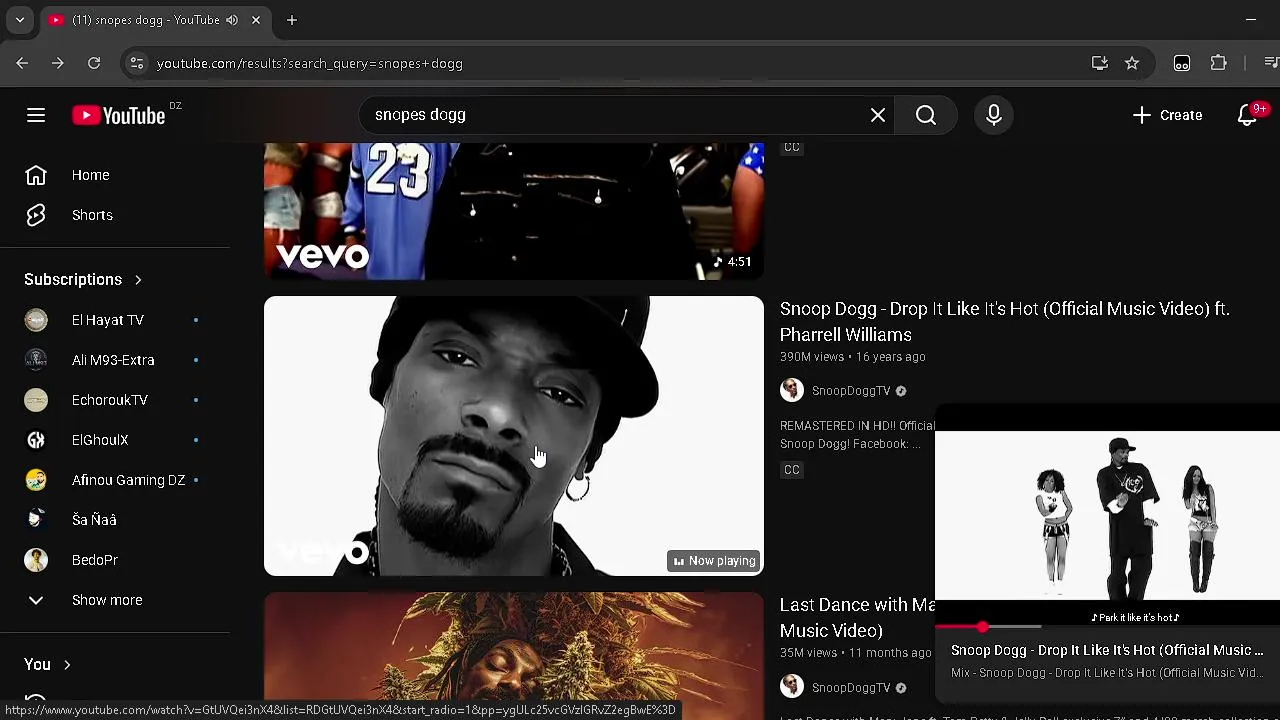The height and width of the screenshot is (720, 1280).
Task: Go to YouTube home via logo
Action: 119,116
